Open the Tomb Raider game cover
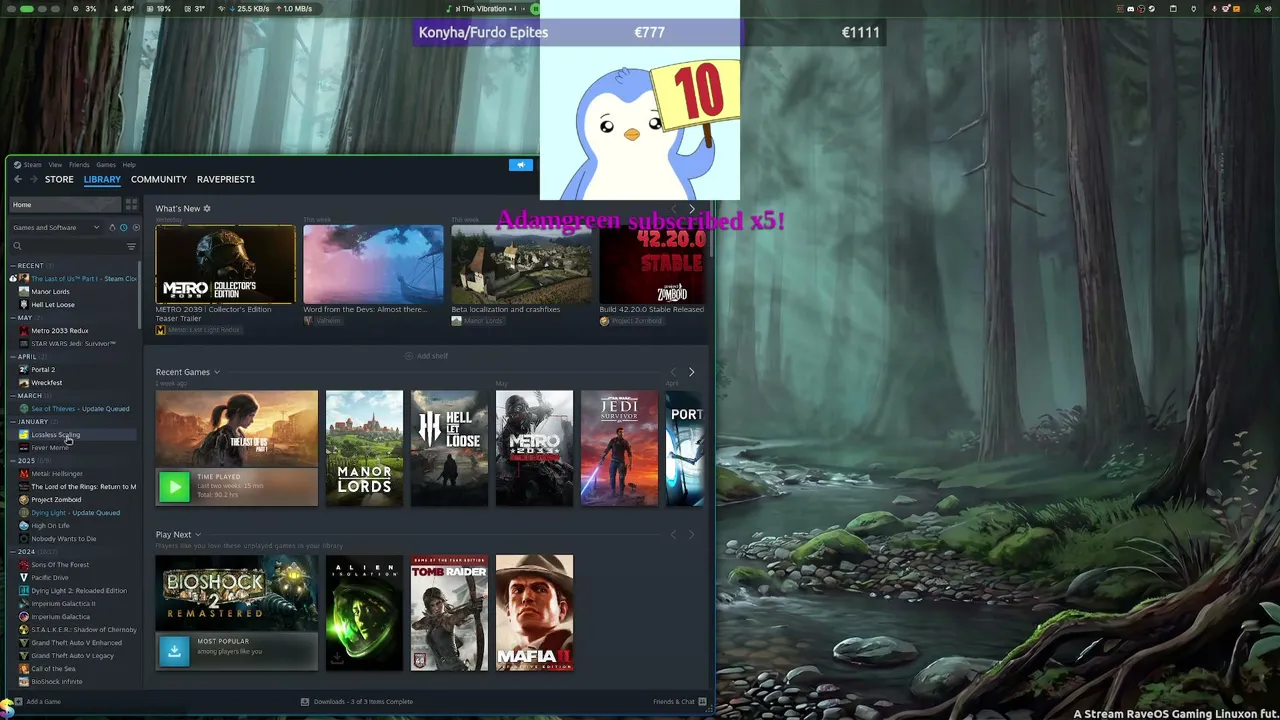 [449, 613]
